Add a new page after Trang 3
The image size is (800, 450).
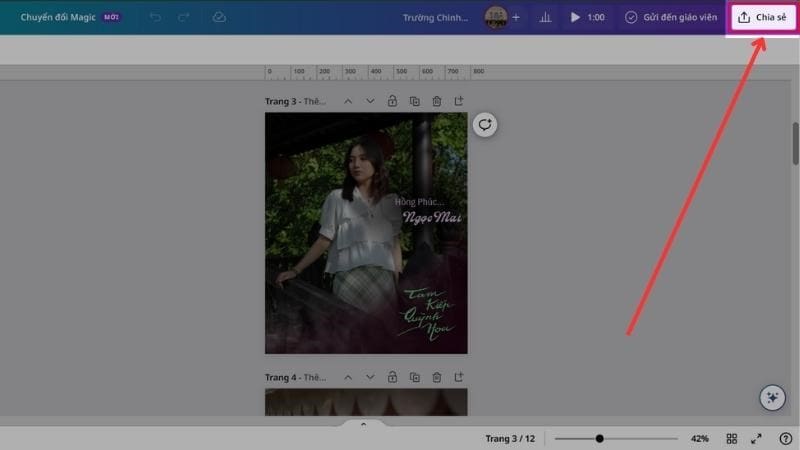459,101
